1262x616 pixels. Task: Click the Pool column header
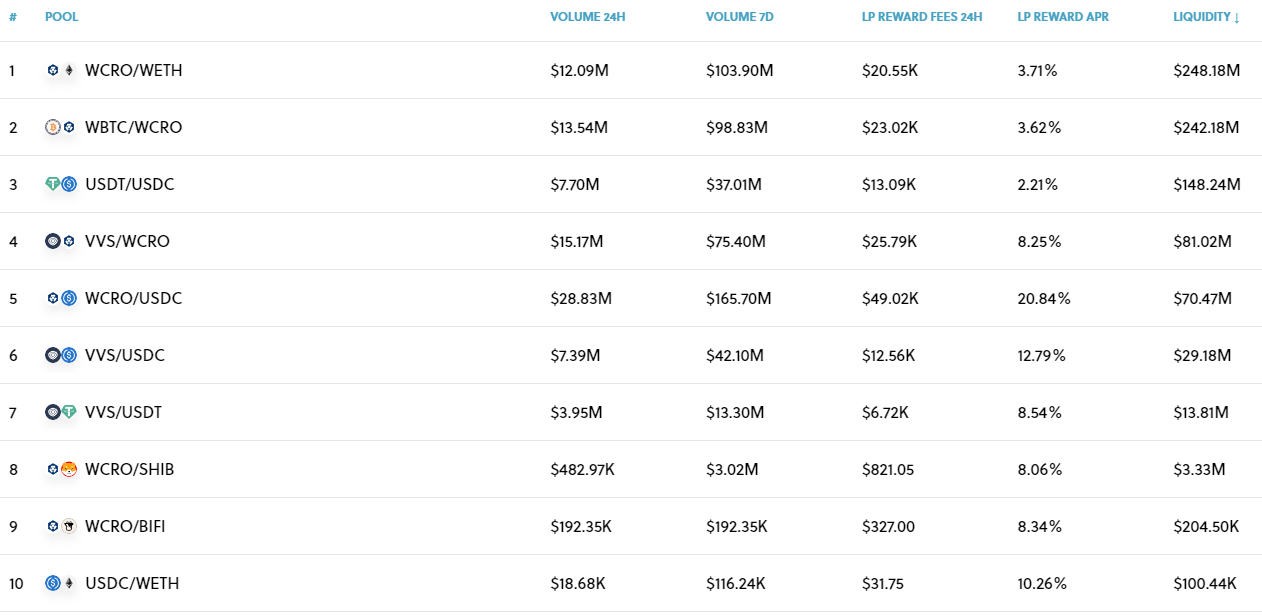pyautogui.click(x=61, y=17)
